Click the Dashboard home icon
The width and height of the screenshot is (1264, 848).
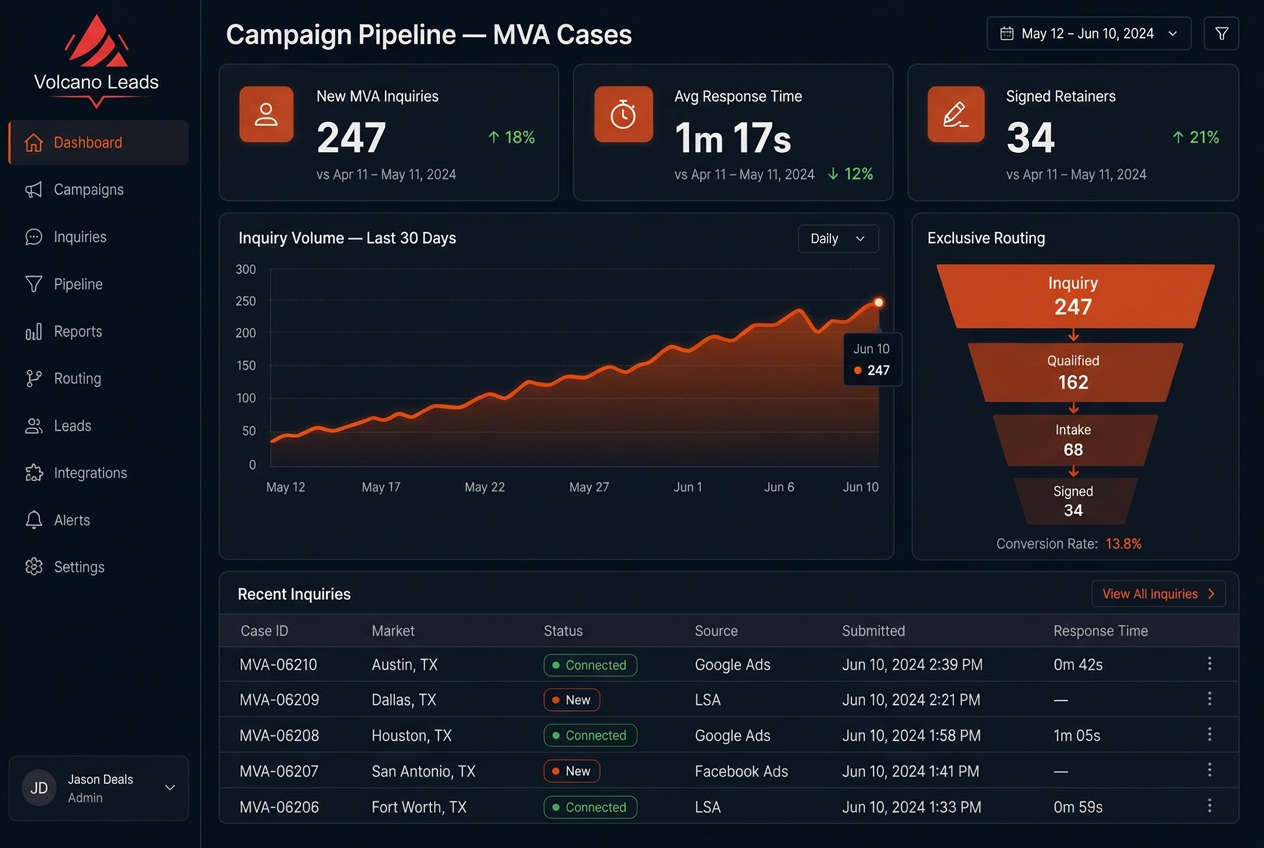point(34,142)
